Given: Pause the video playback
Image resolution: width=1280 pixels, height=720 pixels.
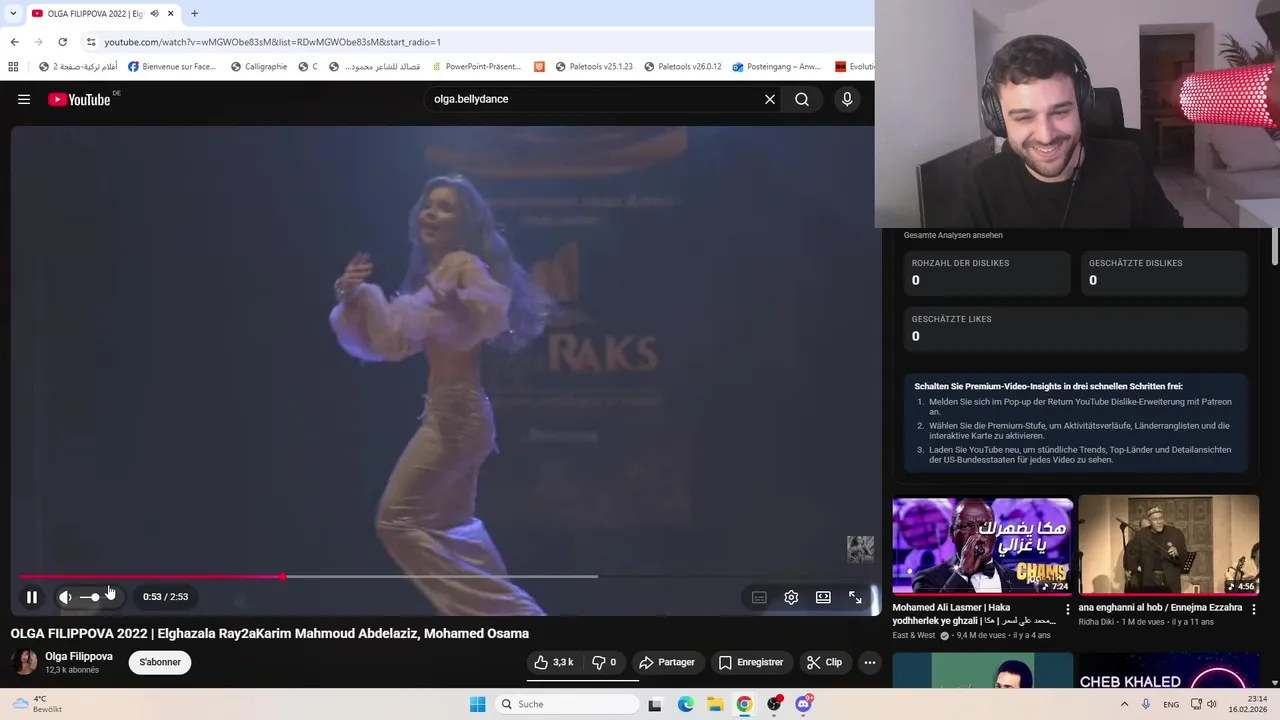Looking at the screenshot, I should coord(32,597).
